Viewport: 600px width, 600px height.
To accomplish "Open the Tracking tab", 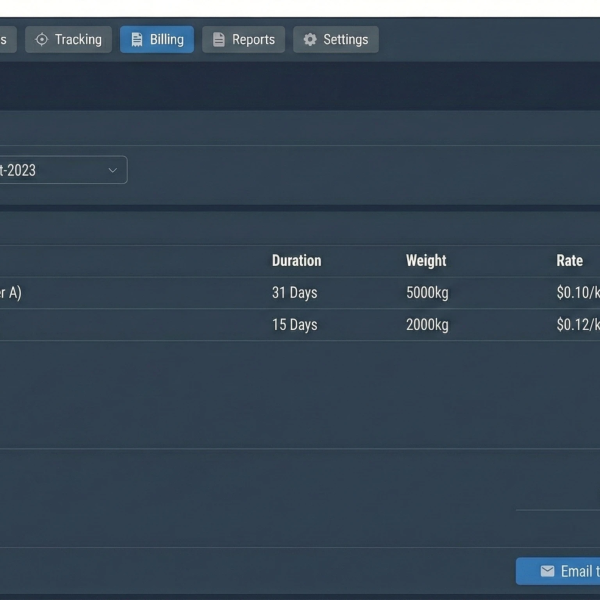I will coord(68,40).
